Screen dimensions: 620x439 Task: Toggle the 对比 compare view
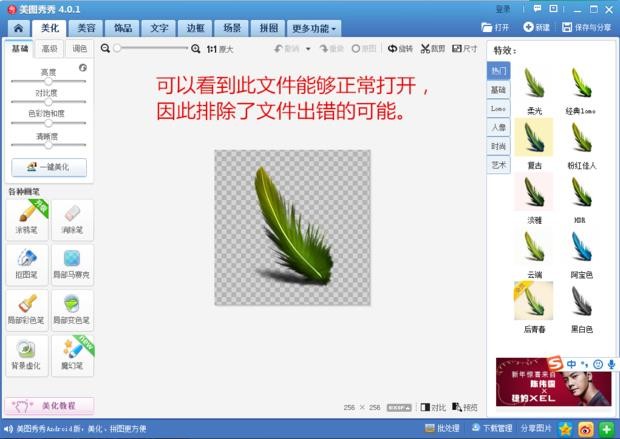pos(433,407)
